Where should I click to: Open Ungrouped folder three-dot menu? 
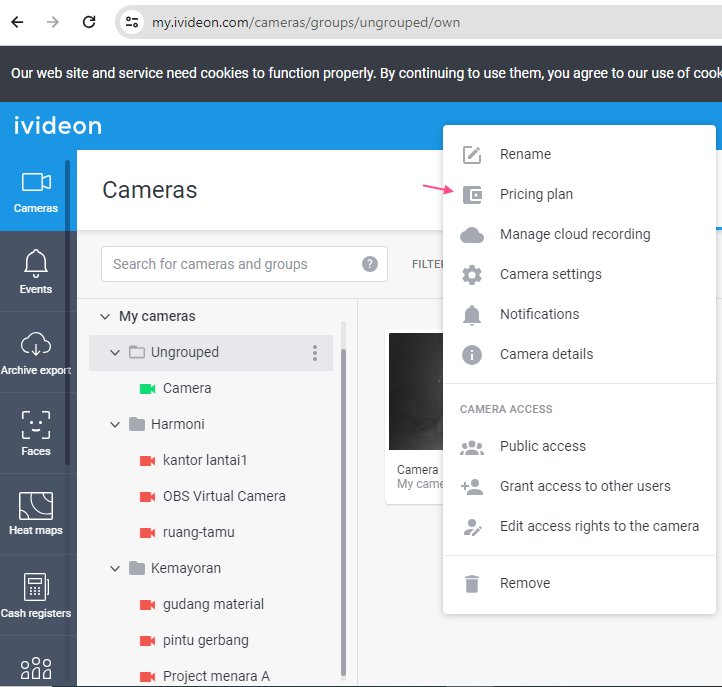[x=315, y=353]
